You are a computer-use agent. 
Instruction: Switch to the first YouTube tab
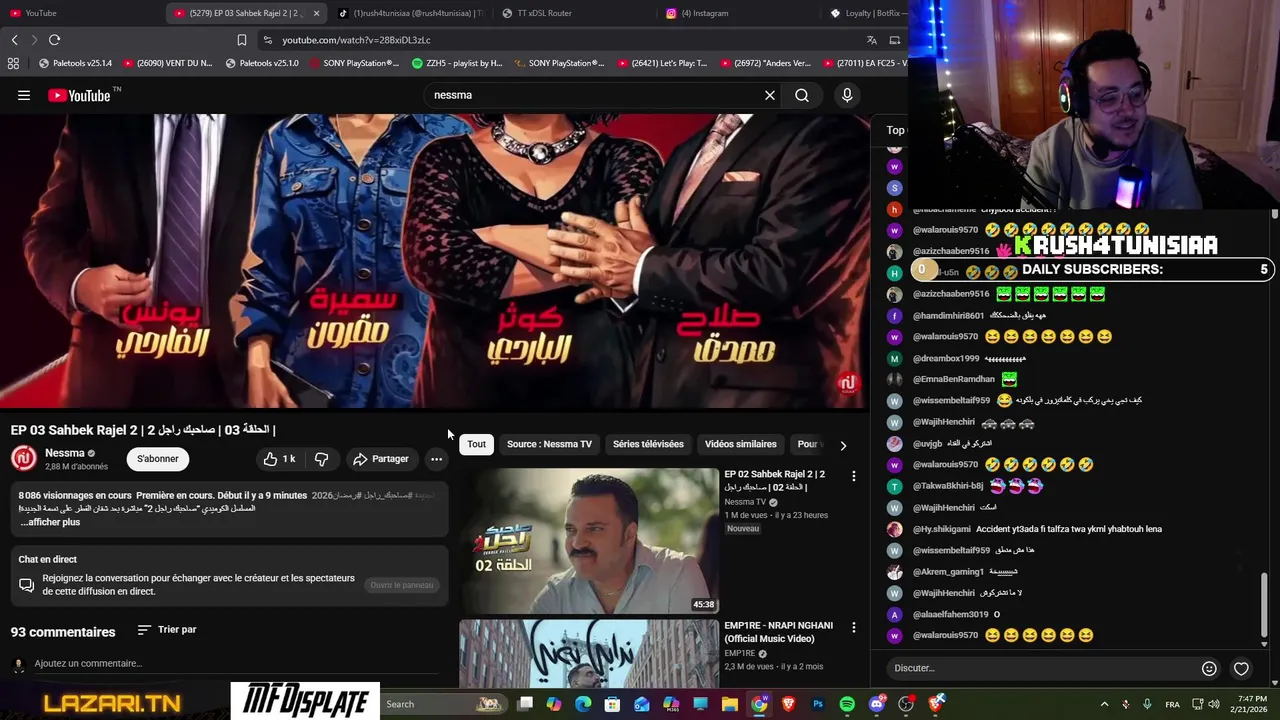point(80,13)
